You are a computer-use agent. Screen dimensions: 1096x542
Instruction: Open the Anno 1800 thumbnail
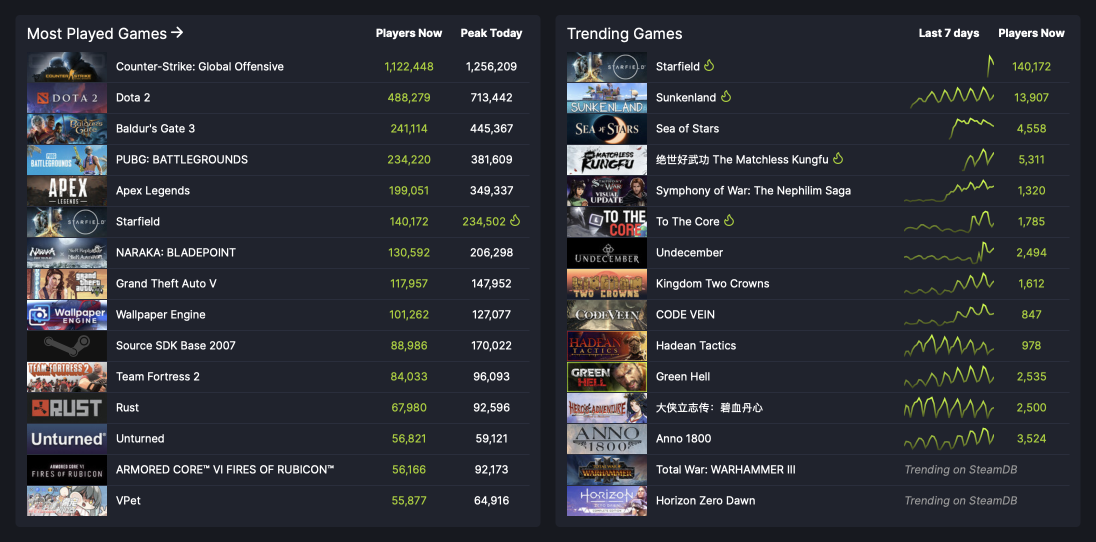pyautogui.click(x=607, y=438)
